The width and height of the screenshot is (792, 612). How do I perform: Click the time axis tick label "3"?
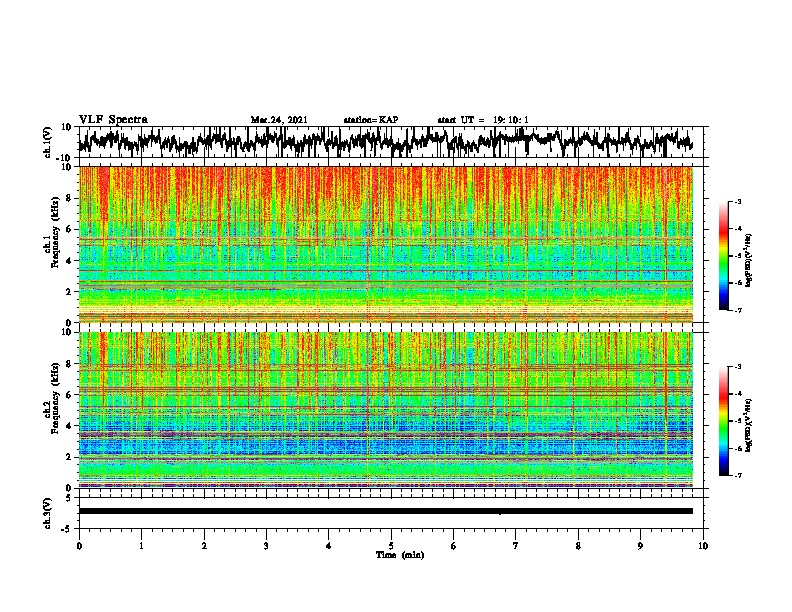pyautogui.click(x=266, y=546)
